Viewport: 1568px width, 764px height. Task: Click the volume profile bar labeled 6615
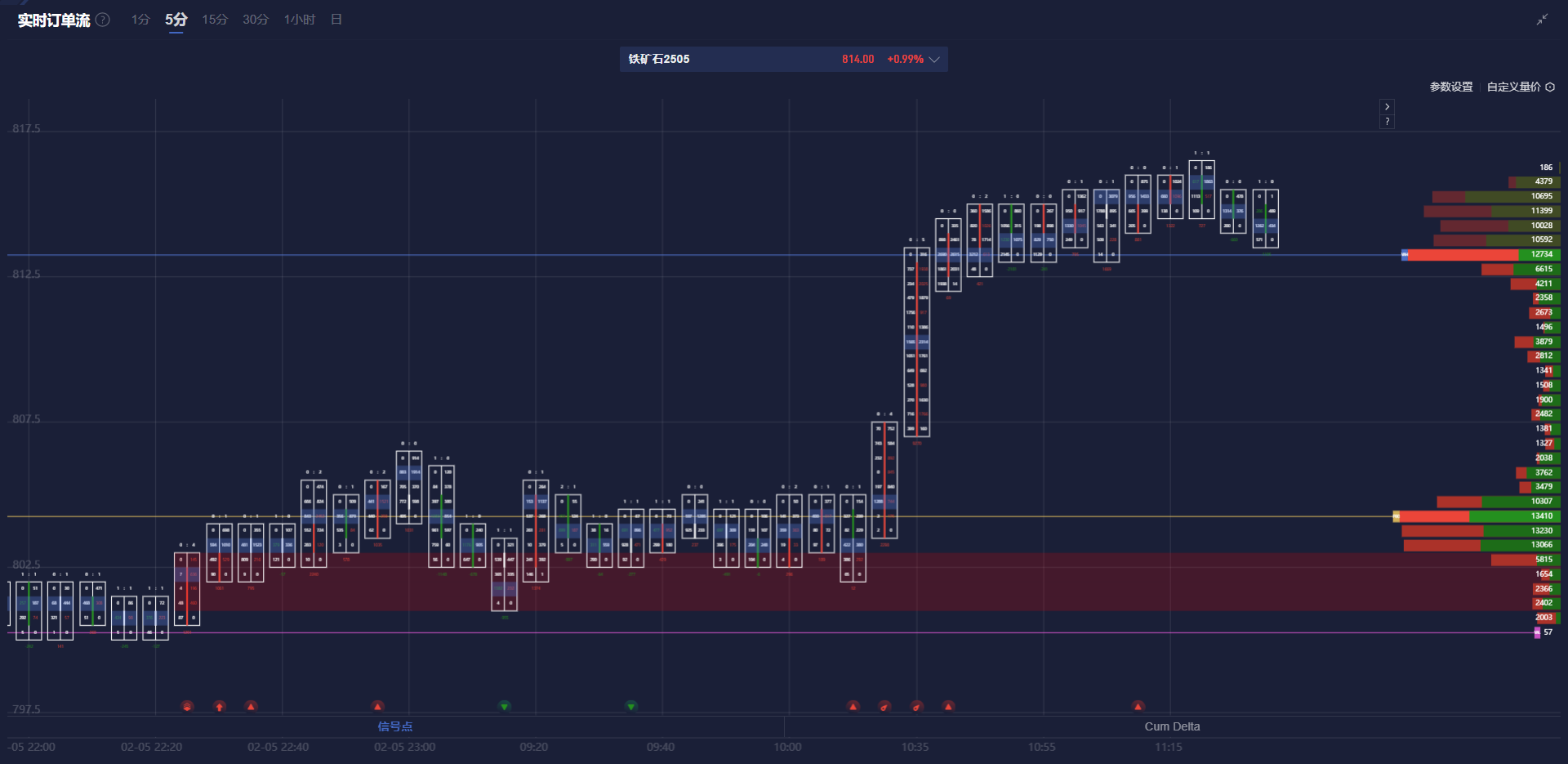point(1521,269)
